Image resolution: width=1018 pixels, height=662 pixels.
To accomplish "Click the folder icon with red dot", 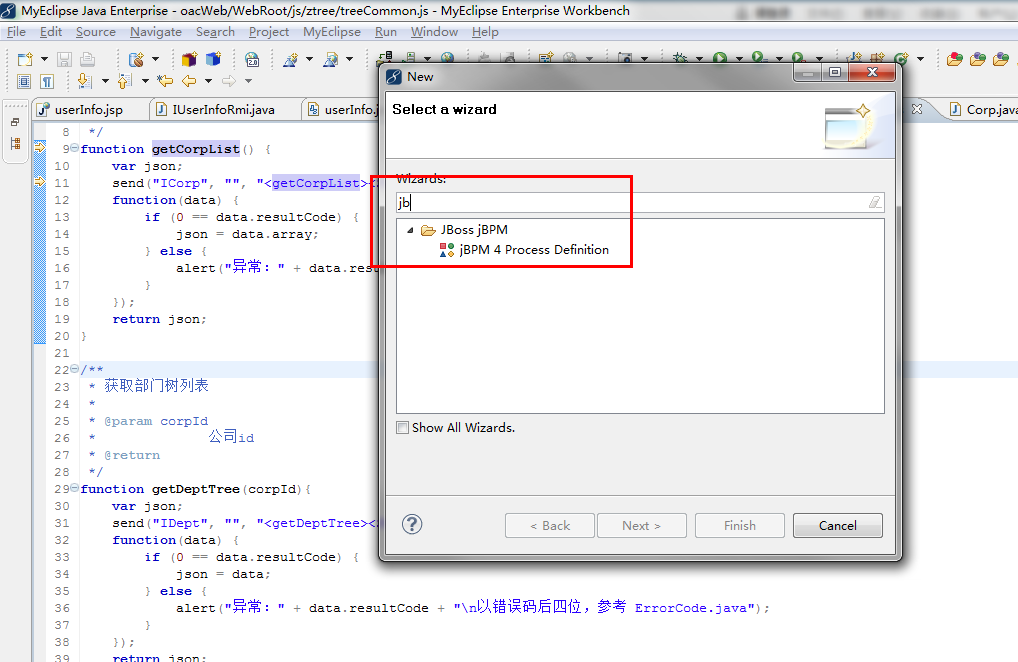I will click(x=954, y=60).
